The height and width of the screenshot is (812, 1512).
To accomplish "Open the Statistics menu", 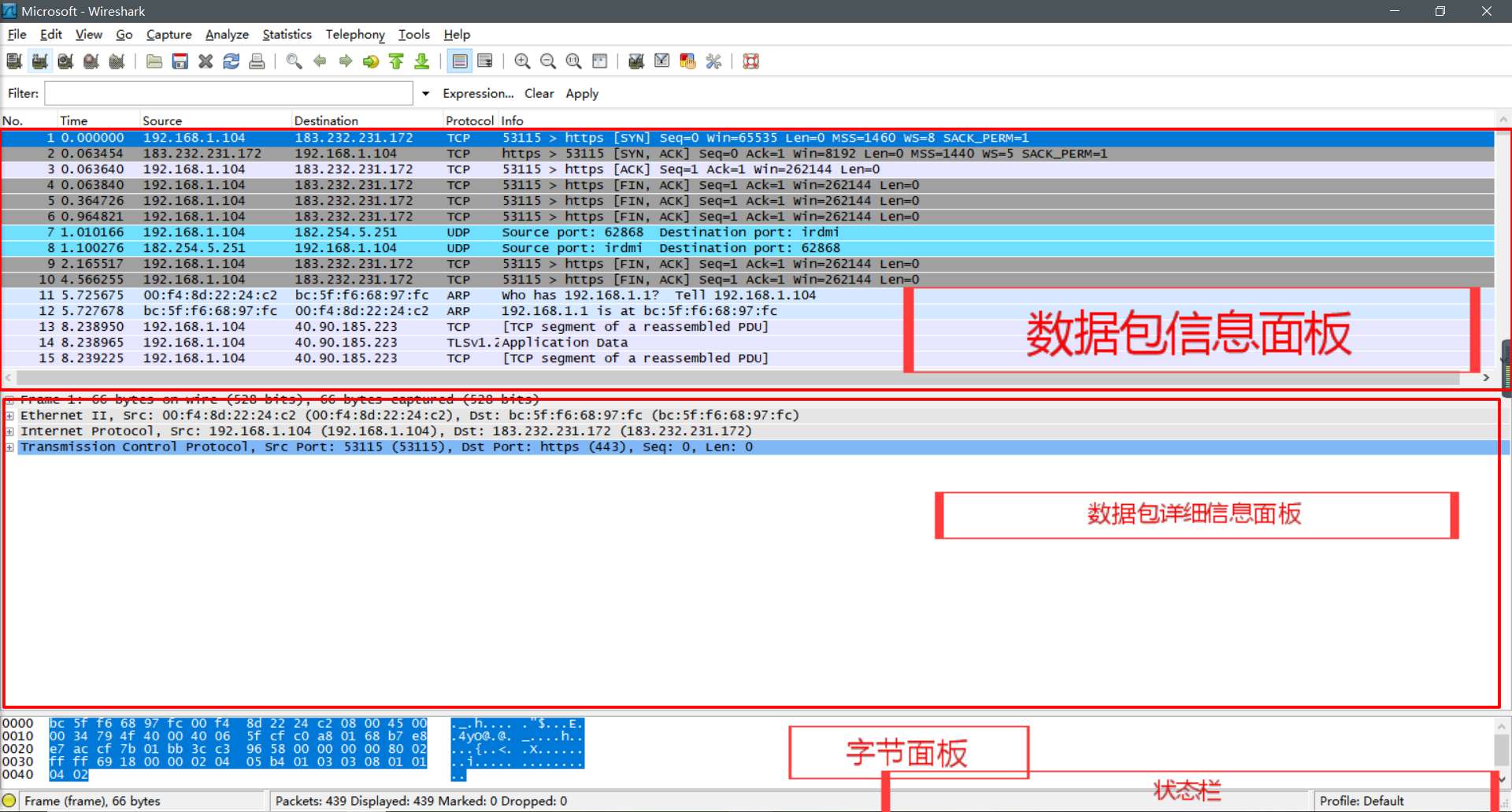I will (x=287, y=35).
